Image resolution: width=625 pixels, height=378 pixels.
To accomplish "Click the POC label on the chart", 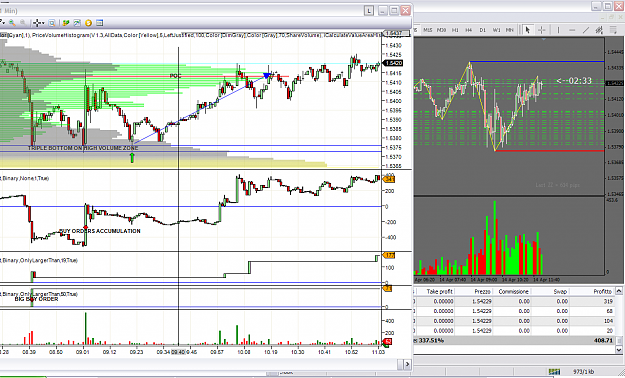I will coord(175,76).
